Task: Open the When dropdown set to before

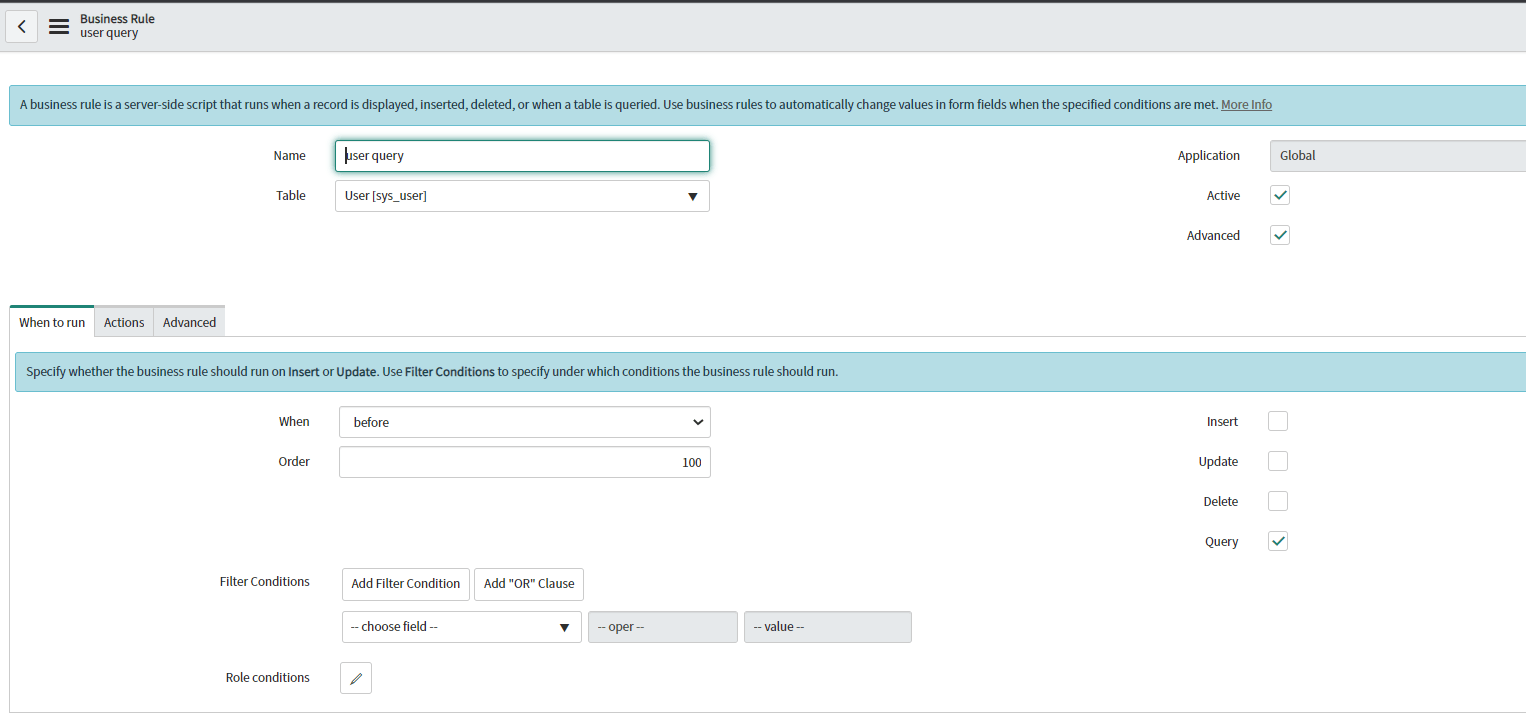Action: (x=525, y=422)
